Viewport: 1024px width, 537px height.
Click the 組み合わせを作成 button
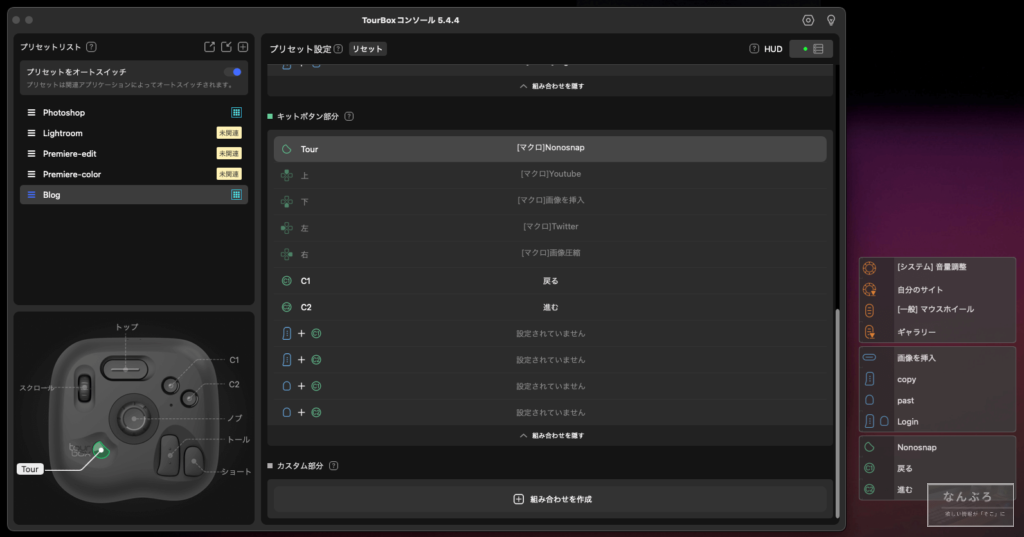551,499
